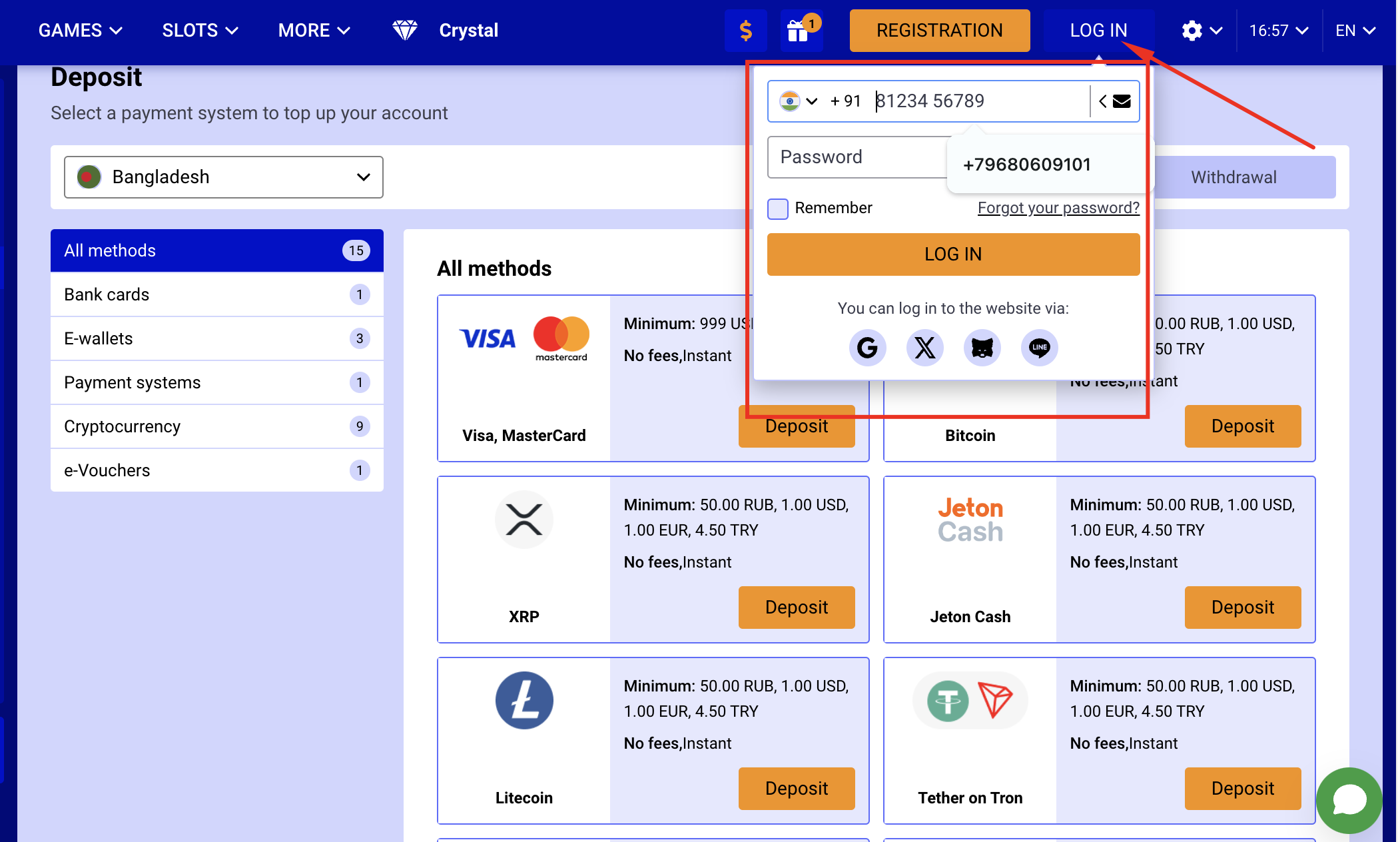Screen dimensions: 1400x842
Task: Click Deposit button for Bitcoin
Action: point(1243,425)
